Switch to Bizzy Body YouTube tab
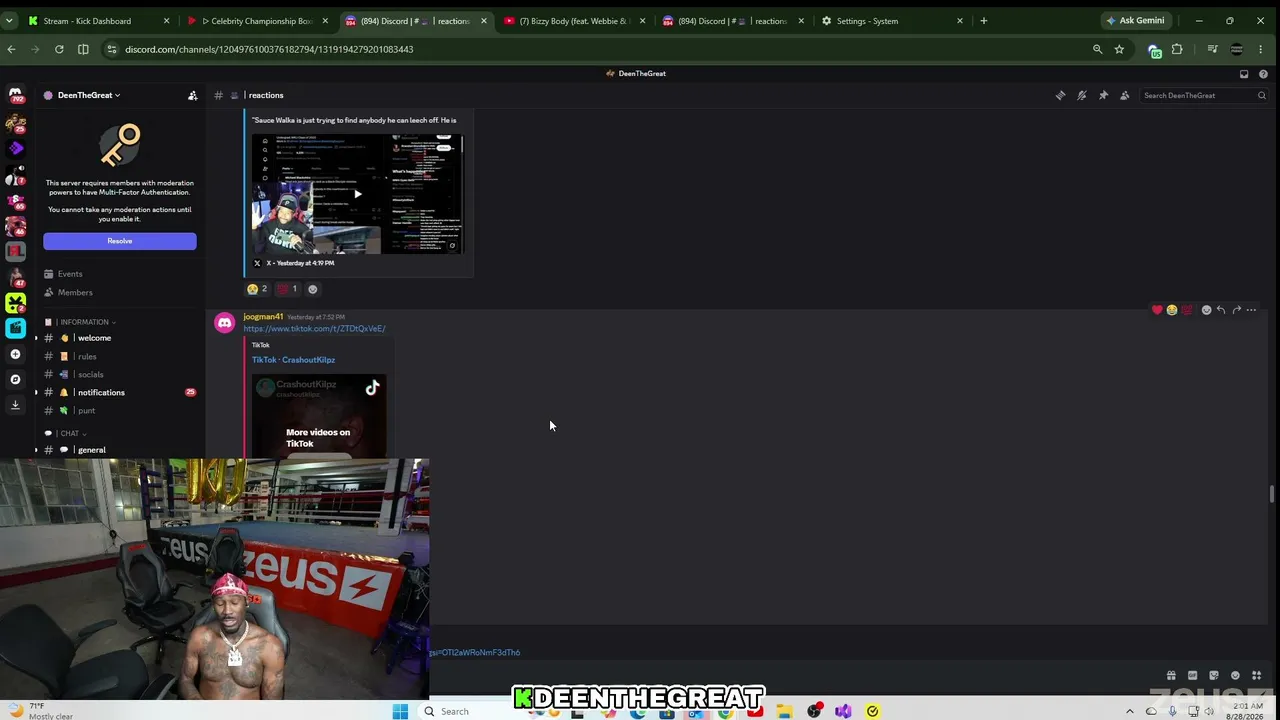Viewport: 1280px width, 720px height. pos(575,21)
